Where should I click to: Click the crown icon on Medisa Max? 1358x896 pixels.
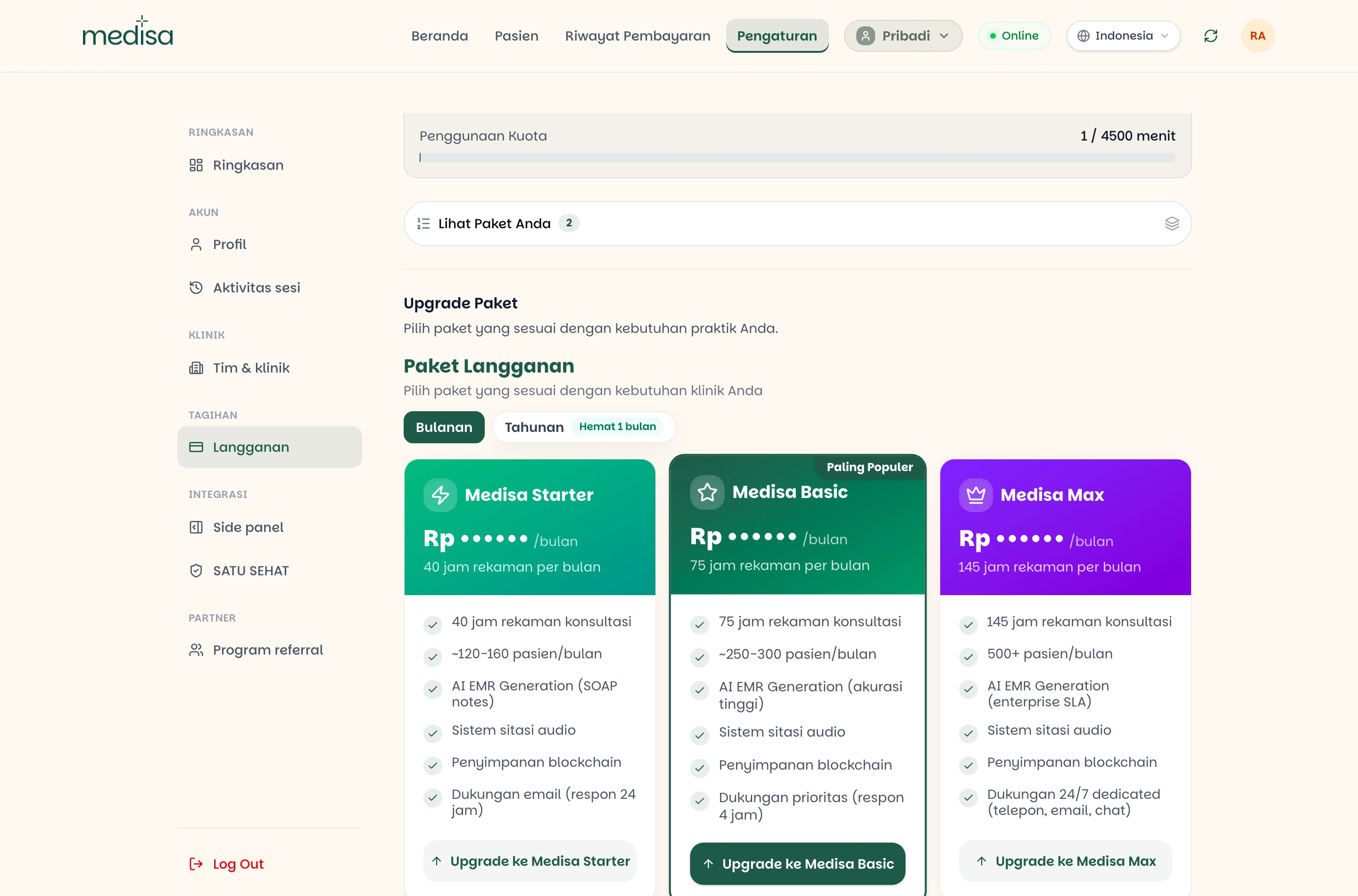tap(976, 495)
